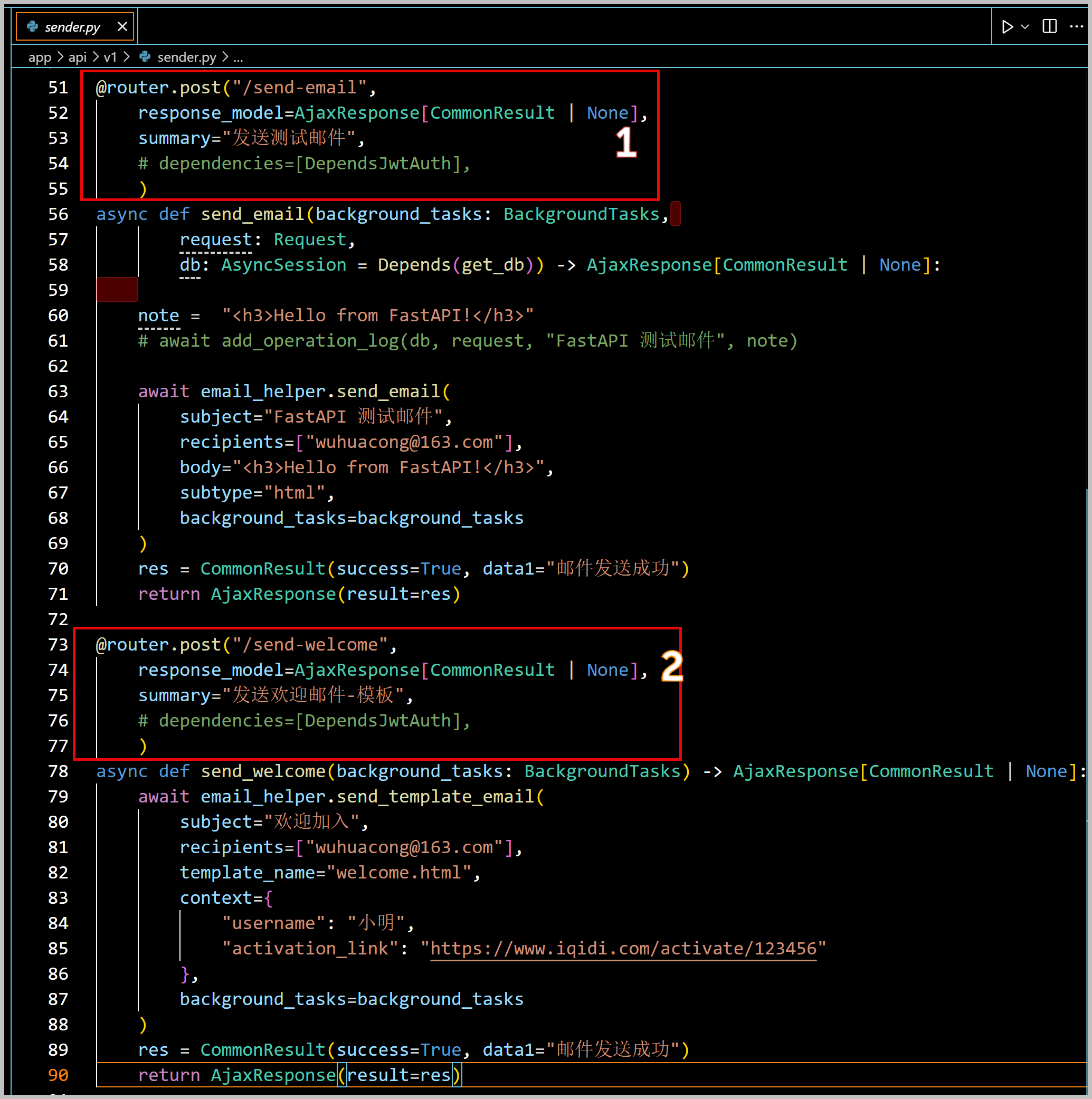This screenshot has width=1092, height=1099.
Task: Run the Python file with play icon
Action: [1006, 27]
